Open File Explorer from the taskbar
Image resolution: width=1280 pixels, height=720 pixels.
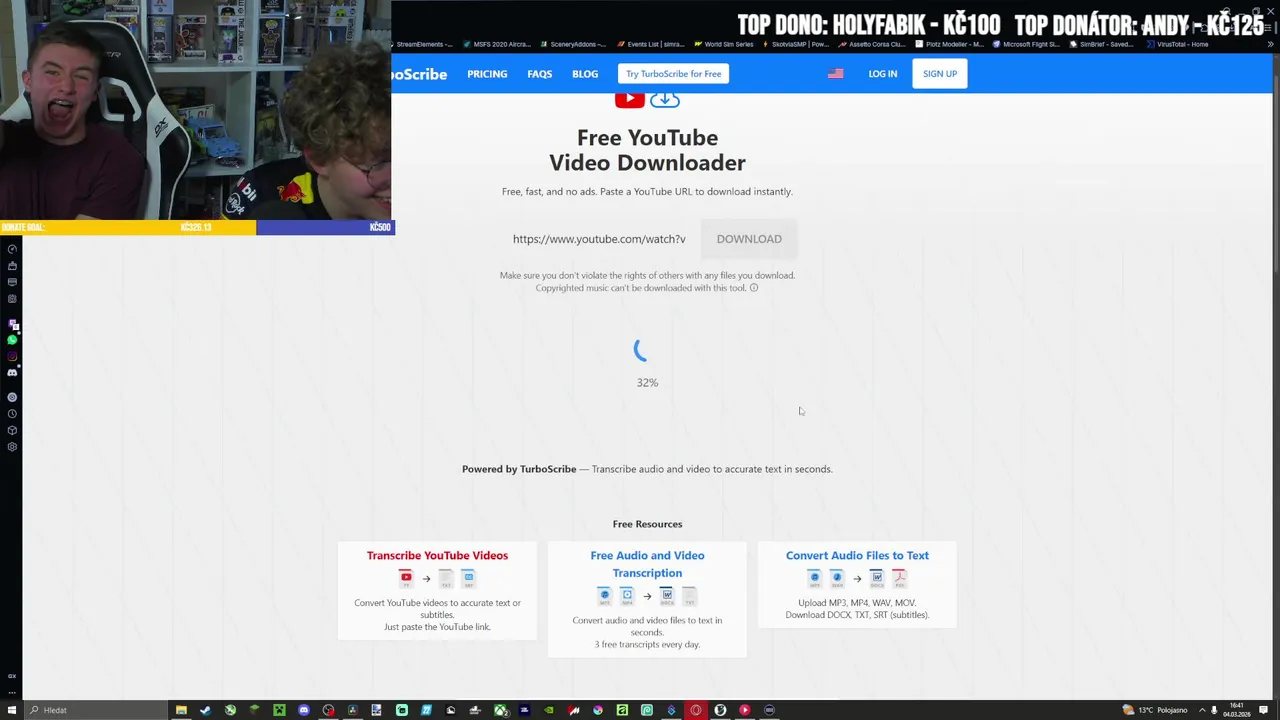181,710
